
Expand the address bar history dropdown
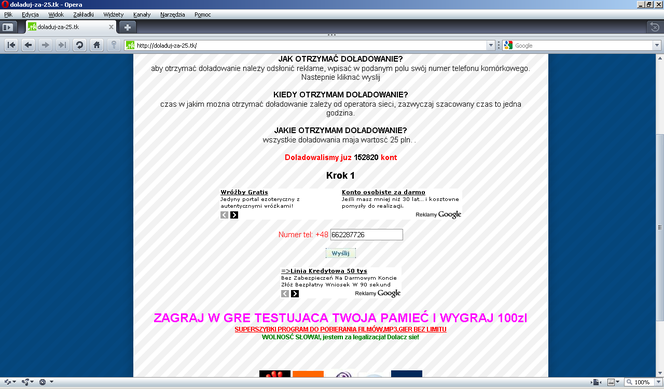[x=491, y=45]
